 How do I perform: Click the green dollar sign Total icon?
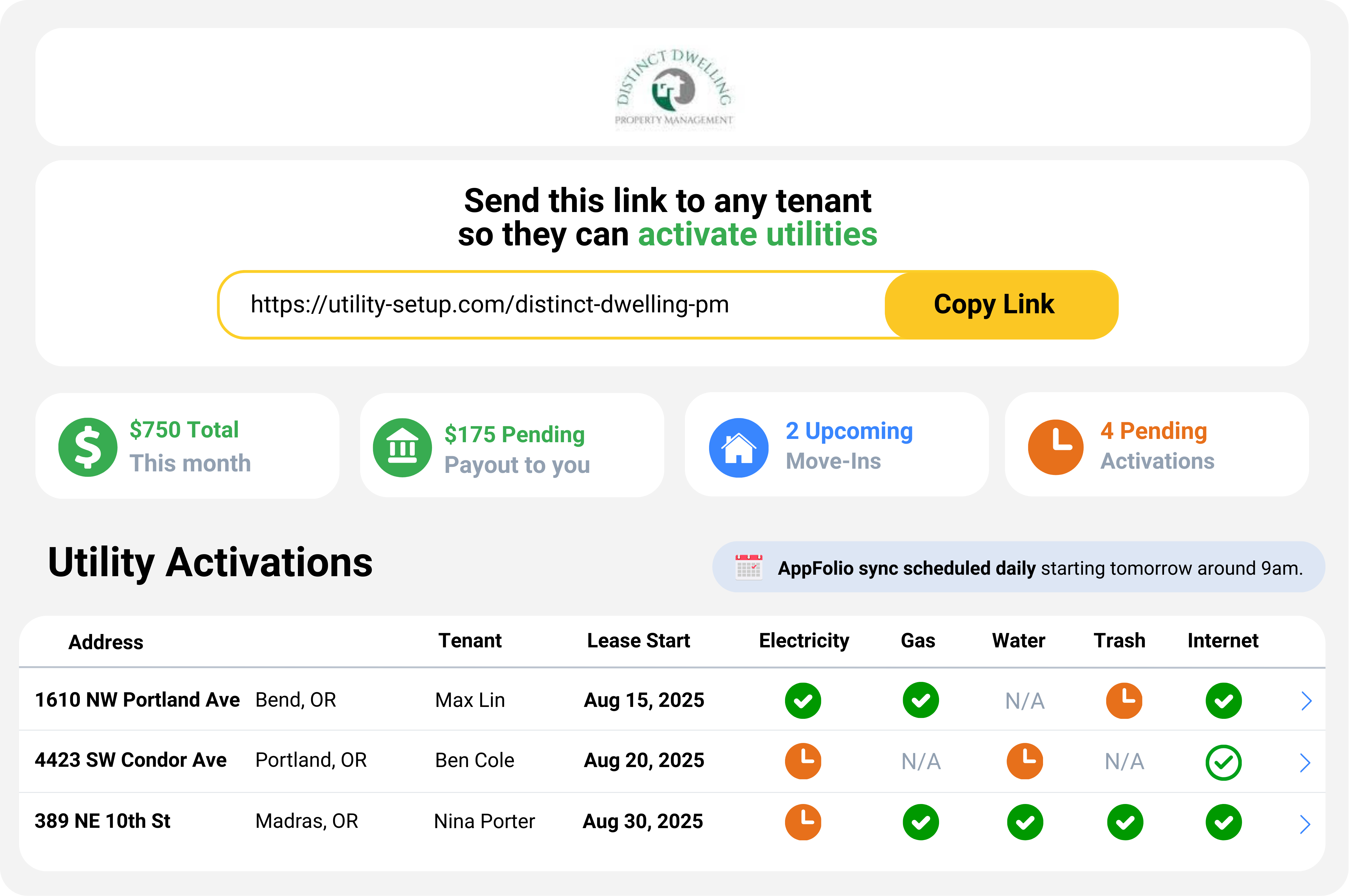click(x=88, y=447)
